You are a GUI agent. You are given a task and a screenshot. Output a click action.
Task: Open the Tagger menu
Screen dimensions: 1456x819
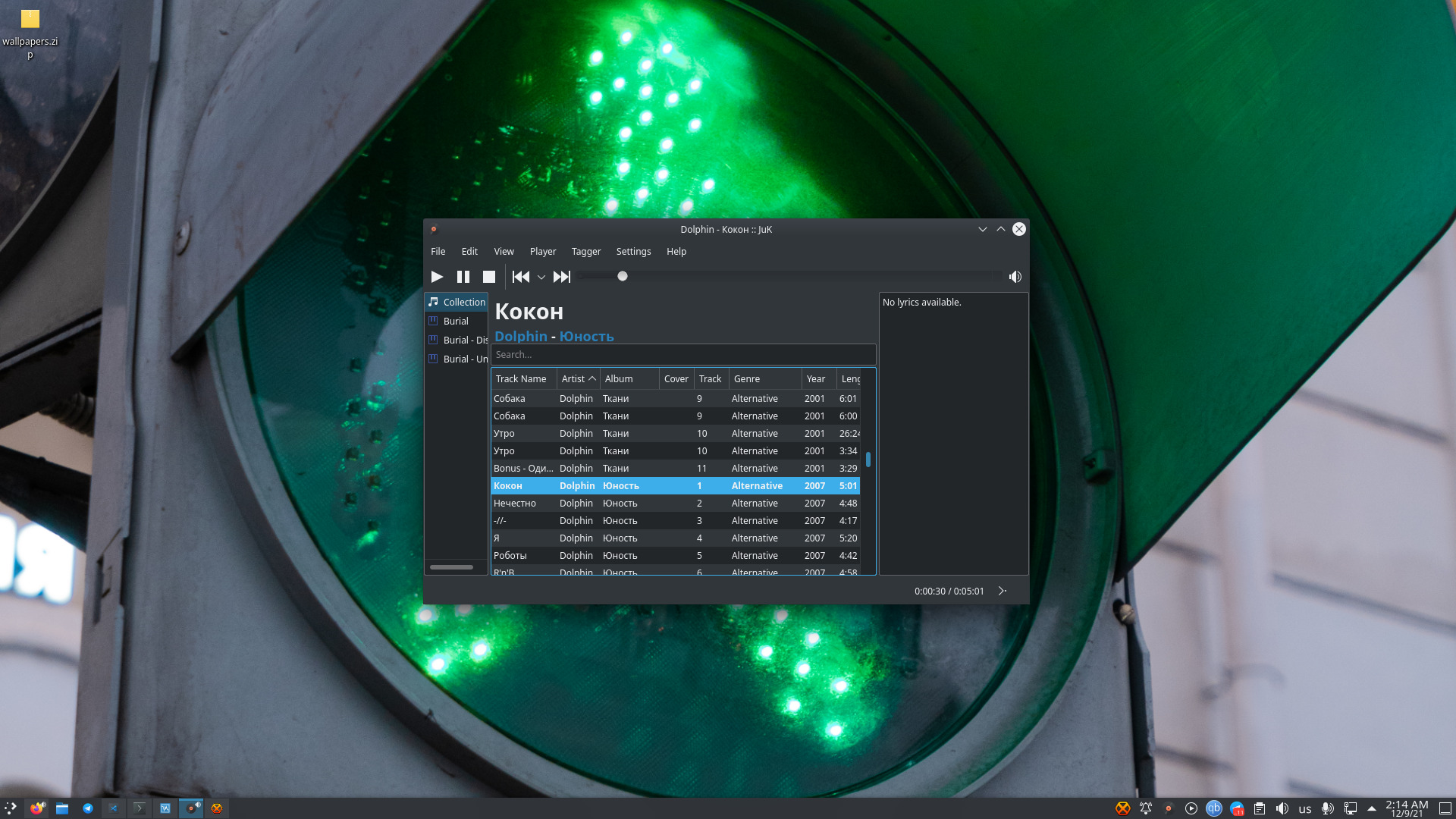click(x=585, y=251)
